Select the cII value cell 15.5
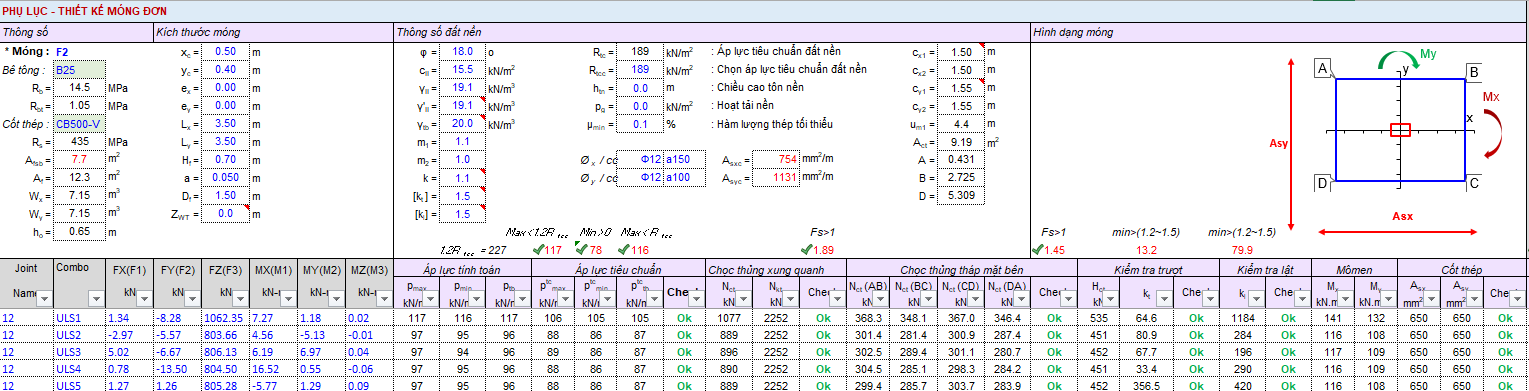The image size is (1529, 391). click(462, 70)
